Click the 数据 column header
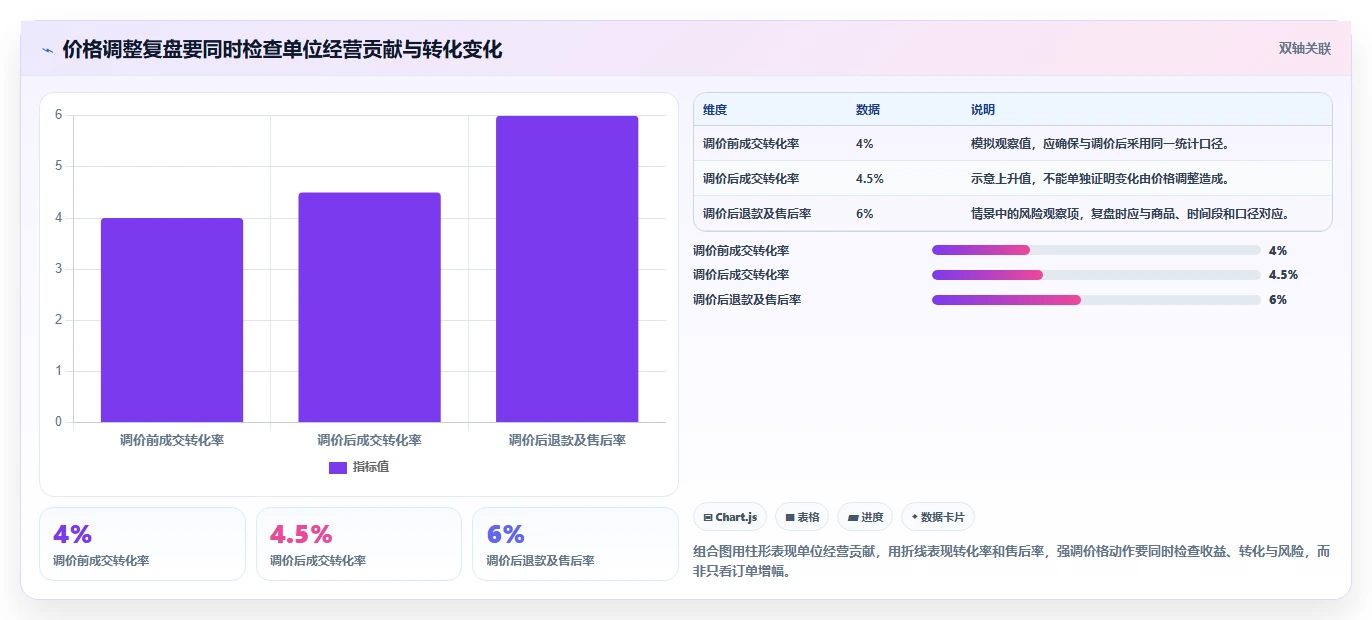The image size is (1372, 620). point(868,110)
